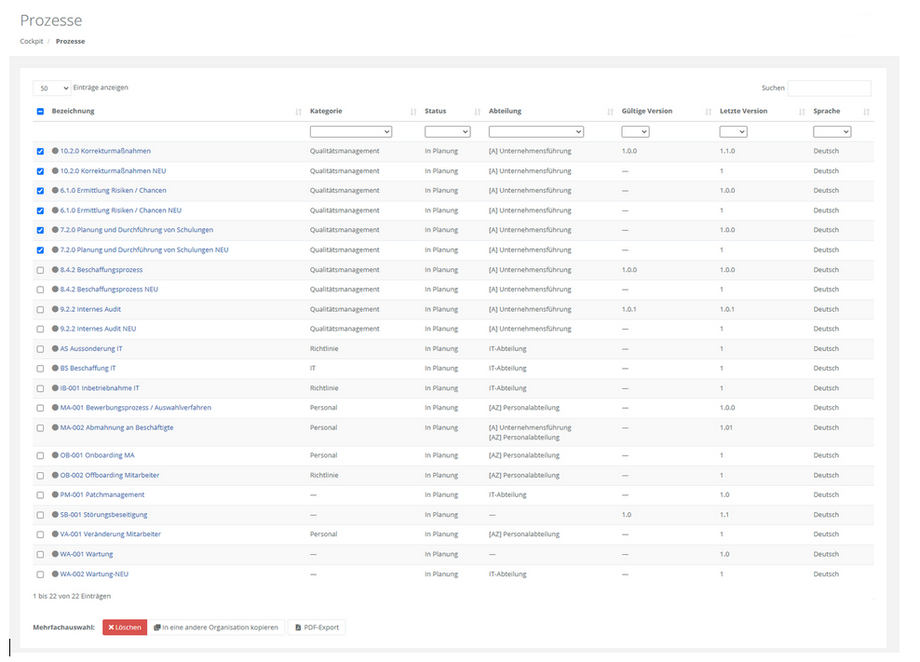This screenshot has width=920, height=662.
Task: Open the MA-001 Bewerbungsprozess / Auswahlverfahren link
Action: click(135, 408)
